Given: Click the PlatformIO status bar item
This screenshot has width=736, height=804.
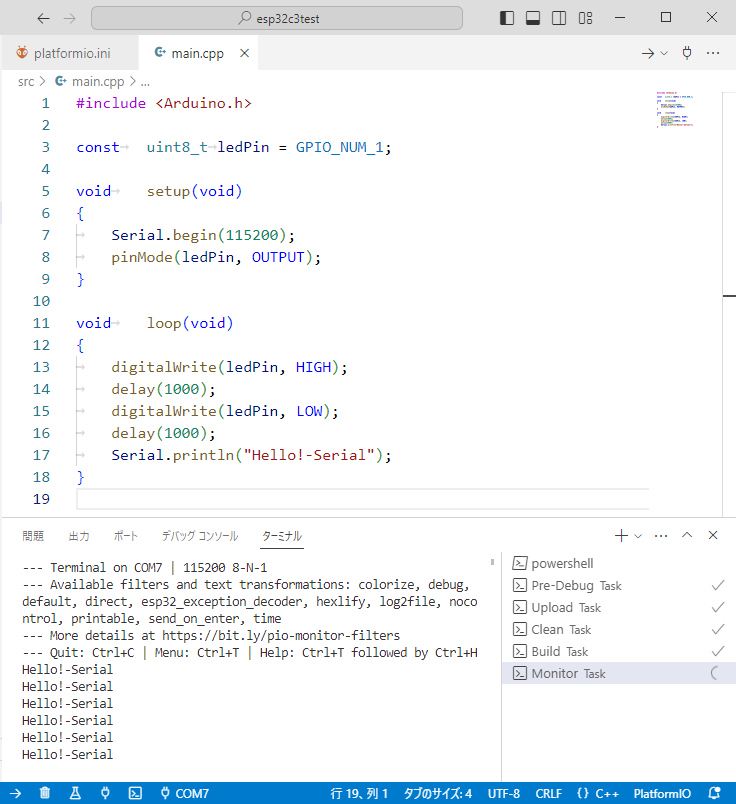Looking at the screenshot, I should [x=662, y=794].
